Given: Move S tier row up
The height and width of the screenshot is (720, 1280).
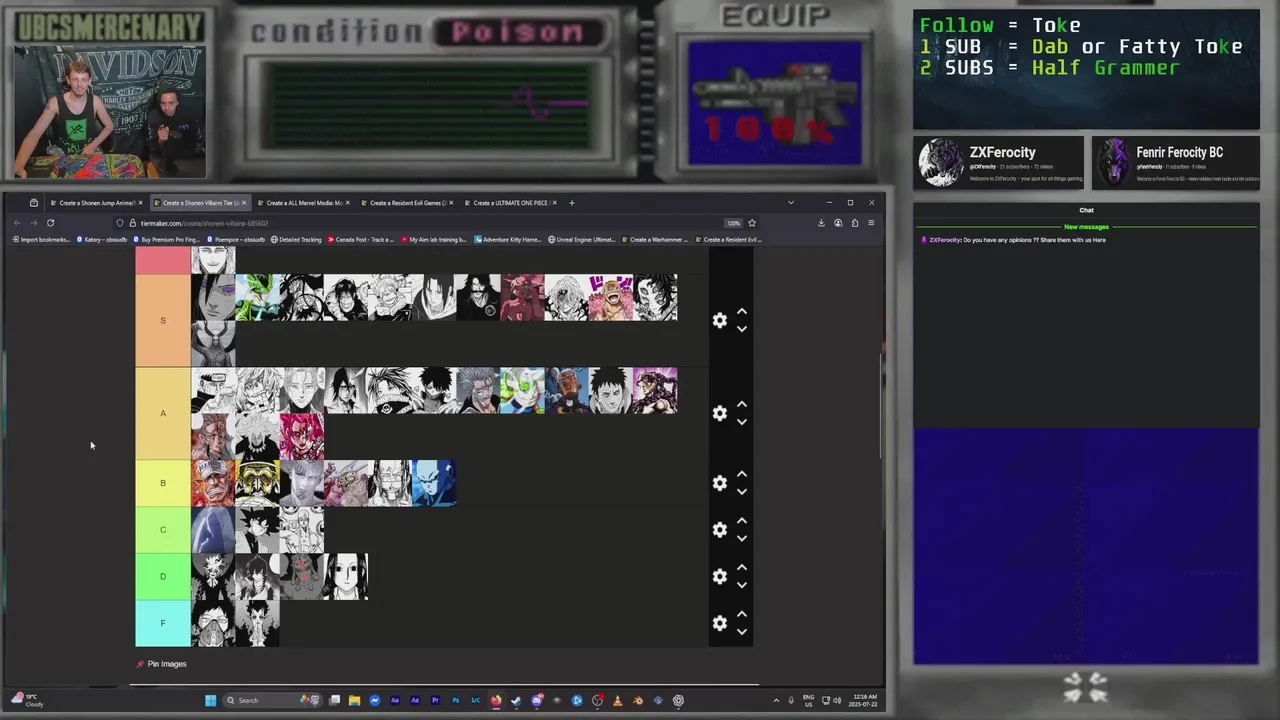Looking at the screenshot, I should click(x=742, y=312).
